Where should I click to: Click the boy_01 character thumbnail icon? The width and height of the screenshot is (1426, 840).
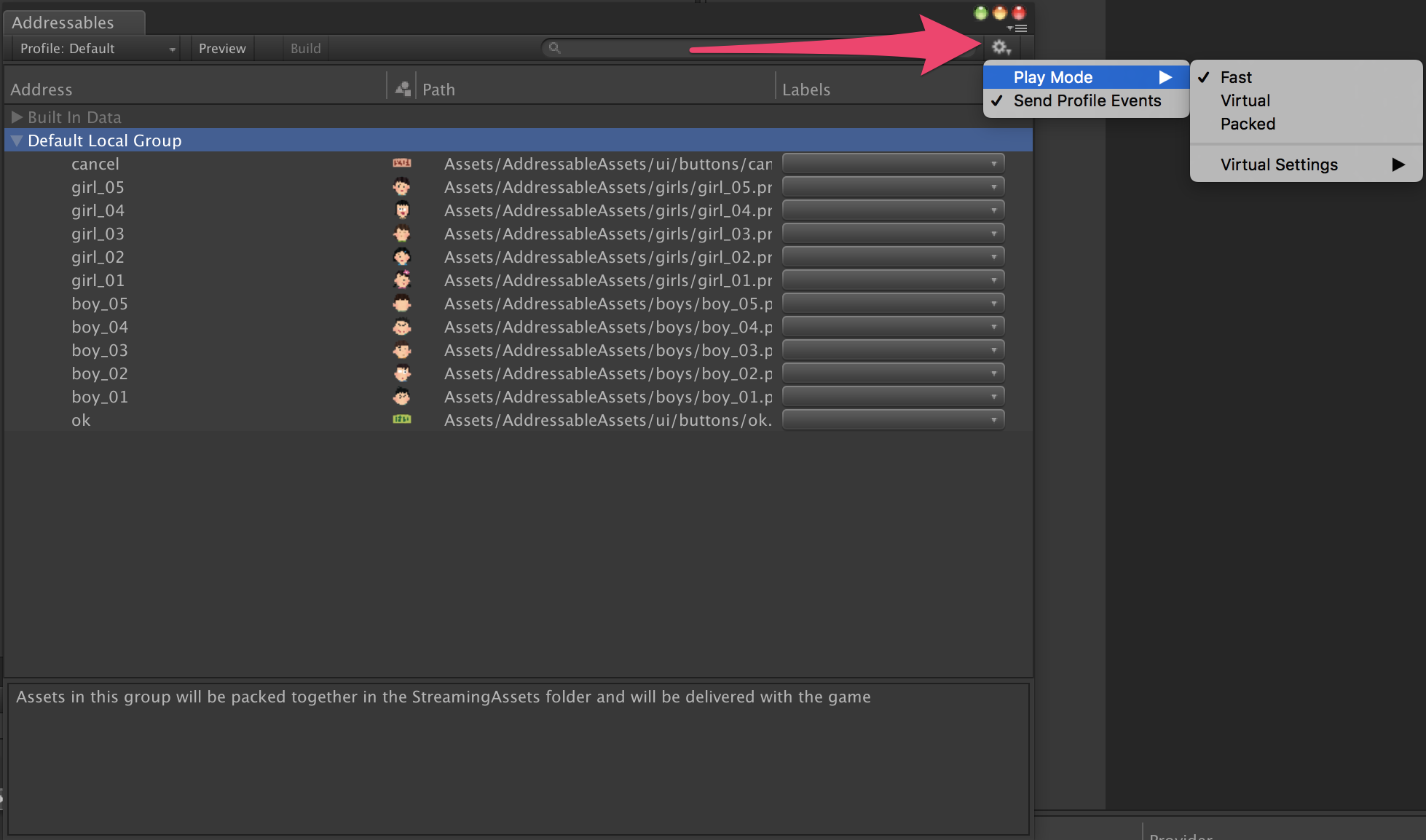coord(402,396)
